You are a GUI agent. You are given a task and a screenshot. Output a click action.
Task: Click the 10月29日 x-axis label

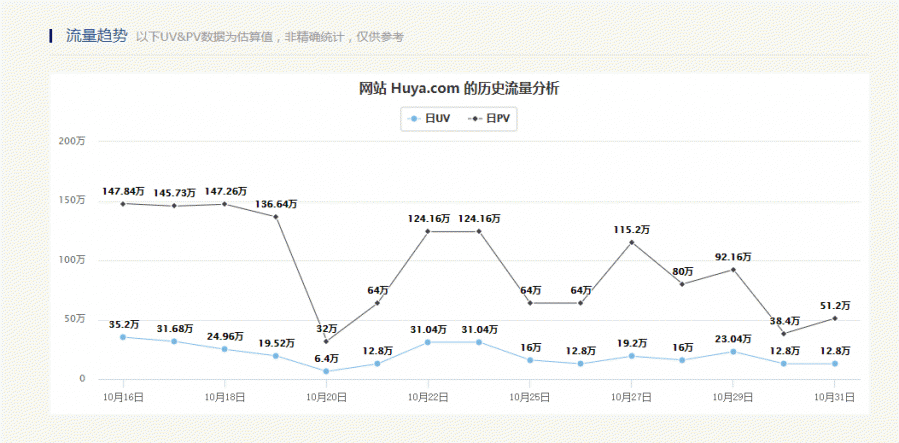click(x=733, y=397)
